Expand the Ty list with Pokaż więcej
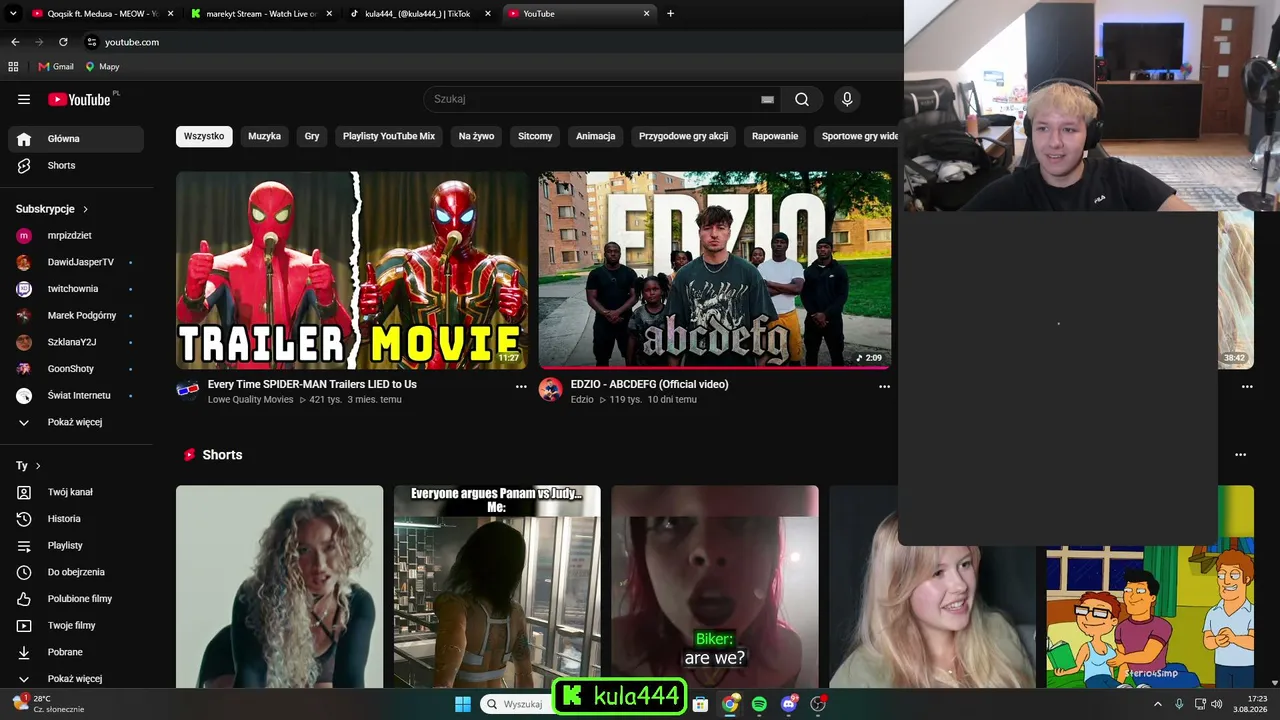 click(x=76, y=679)
